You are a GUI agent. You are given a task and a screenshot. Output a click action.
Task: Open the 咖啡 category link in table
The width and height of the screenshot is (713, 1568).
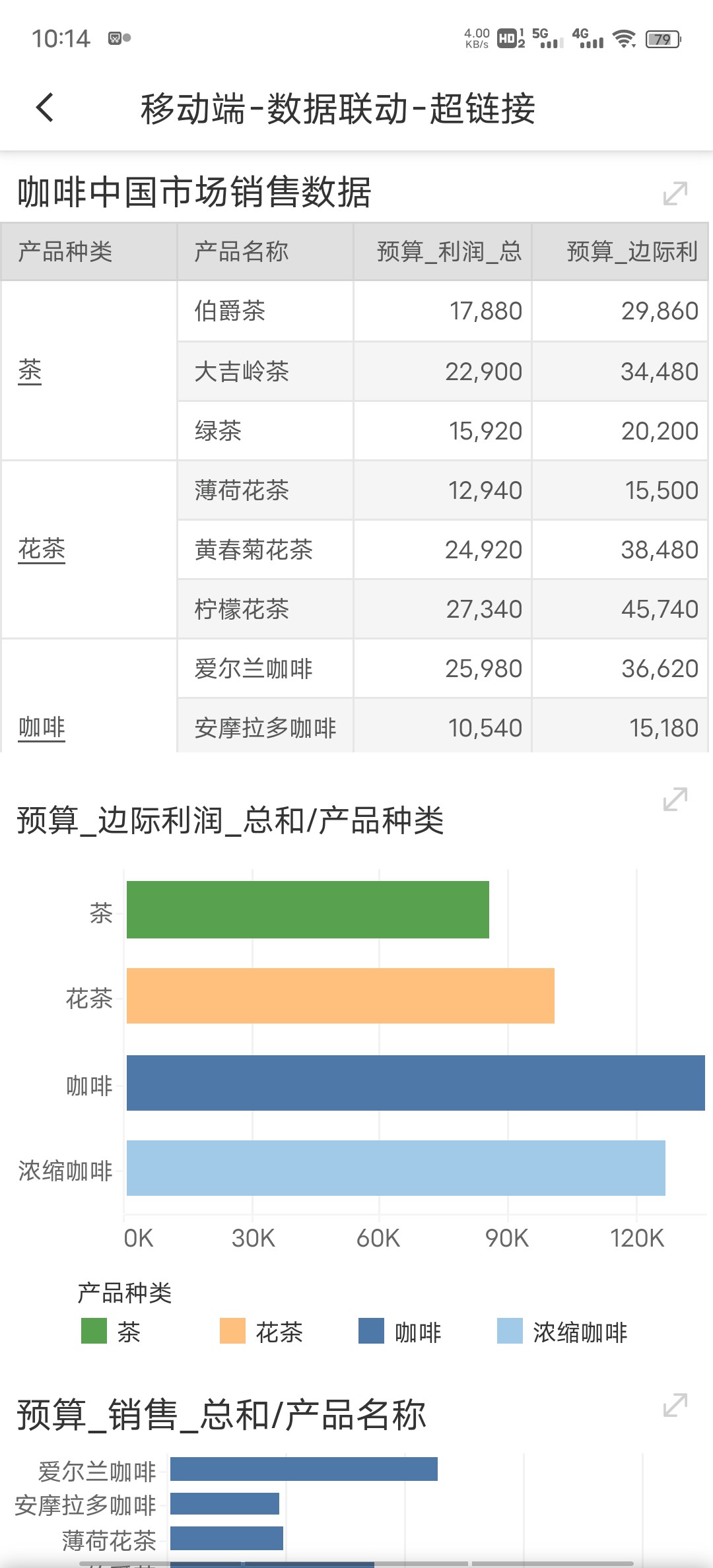point(42,727)
